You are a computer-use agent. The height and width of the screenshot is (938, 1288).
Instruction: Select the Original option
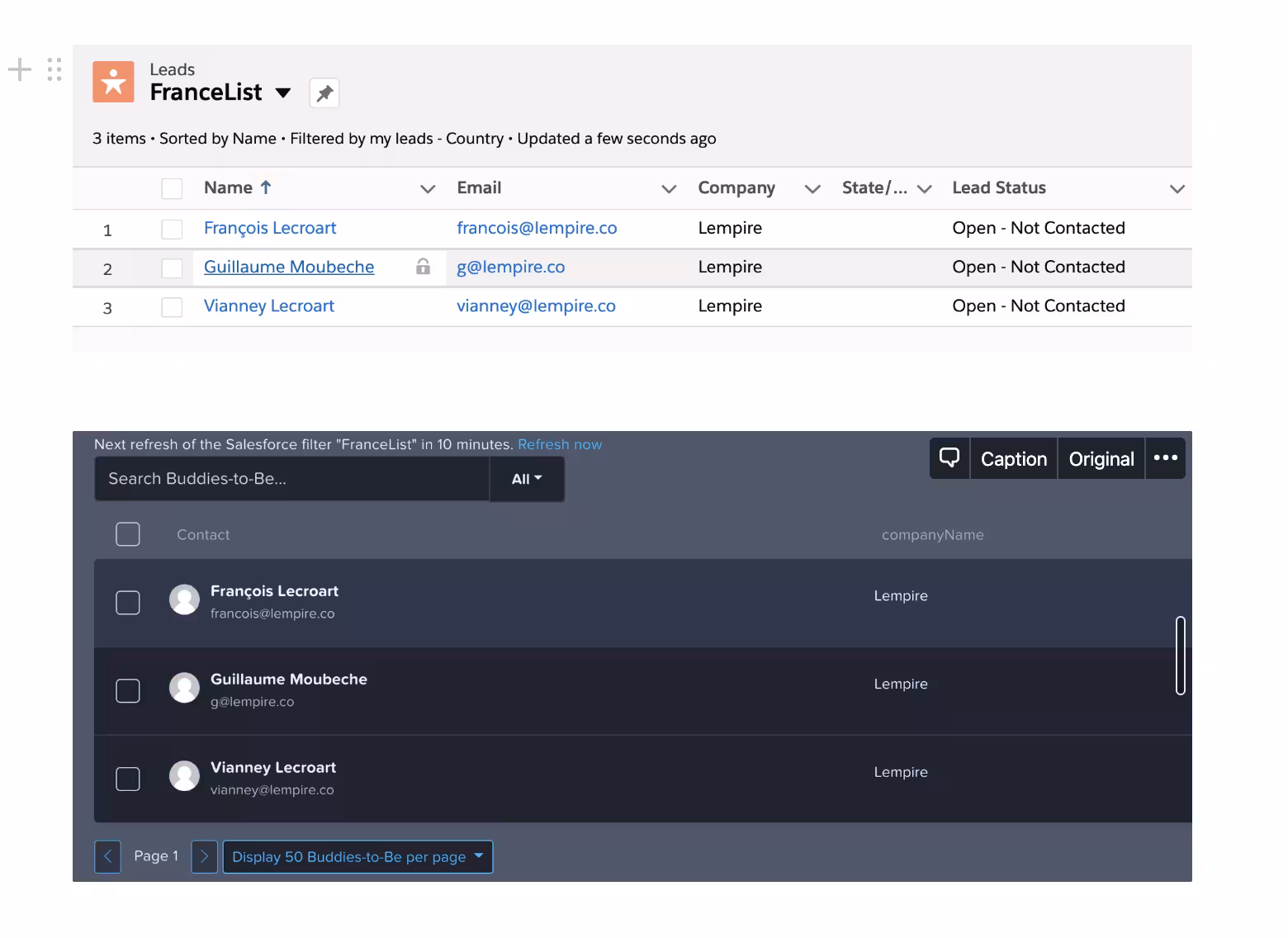[x=1101, y=459]
